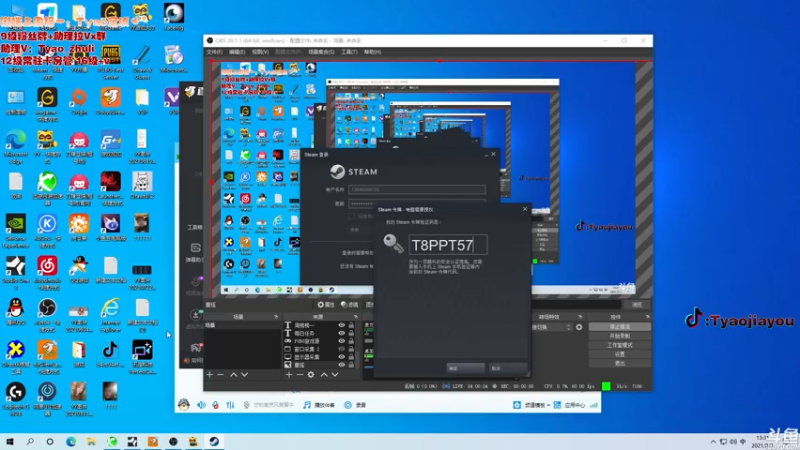800x450 pixels.
Task: Open source properties gear in sources panel
Action: pyautogui.click(x=311, y=374)
